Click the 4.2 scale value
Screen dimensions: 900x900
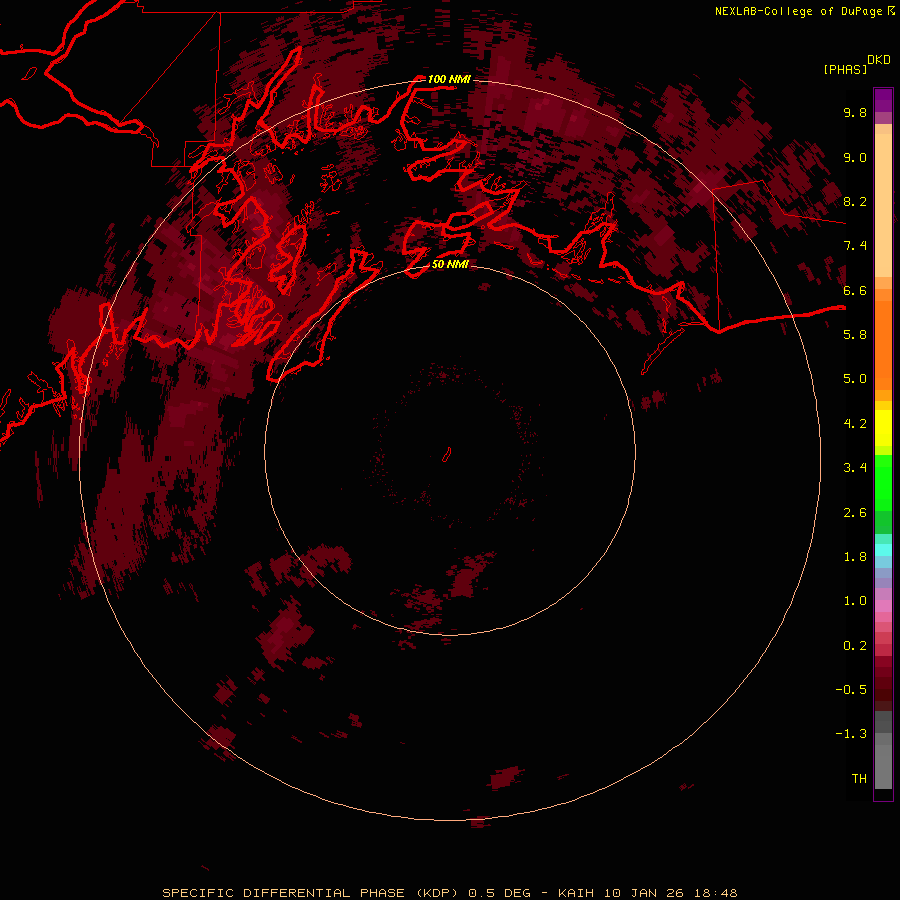coord(855,424)
